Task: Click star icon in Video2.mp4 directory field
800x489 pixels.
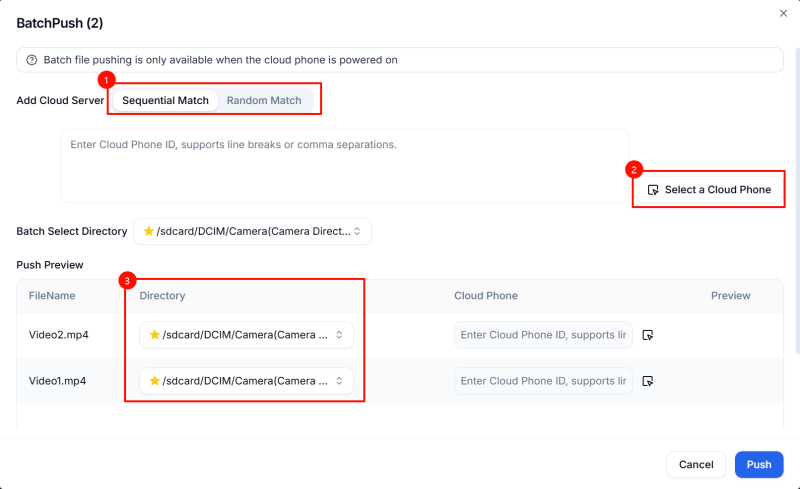Action: tap(155, 335)
